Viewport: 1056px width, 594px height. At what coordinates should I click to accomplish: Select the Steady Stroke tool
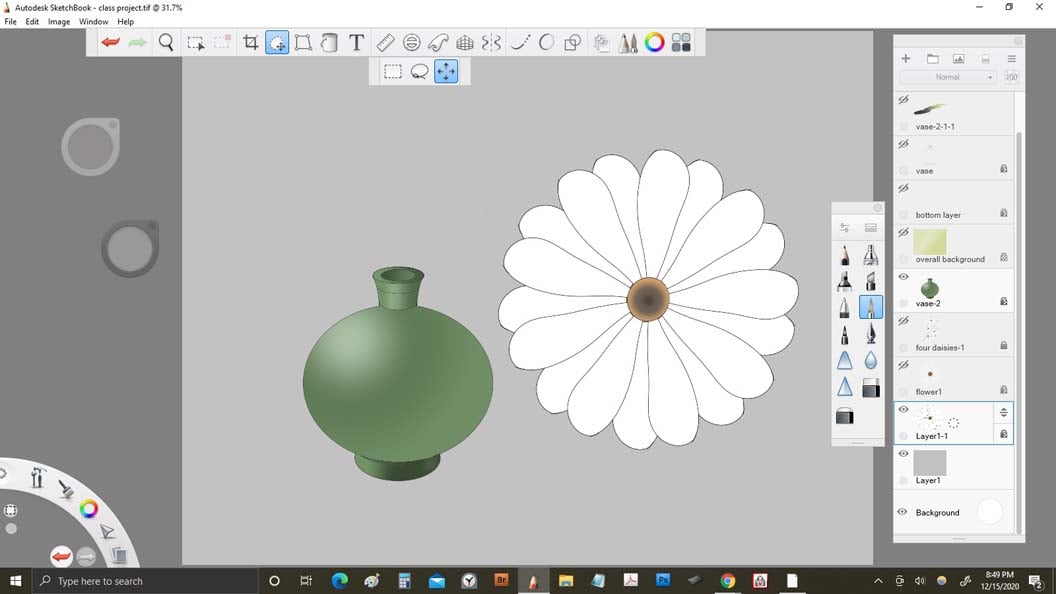519,42
